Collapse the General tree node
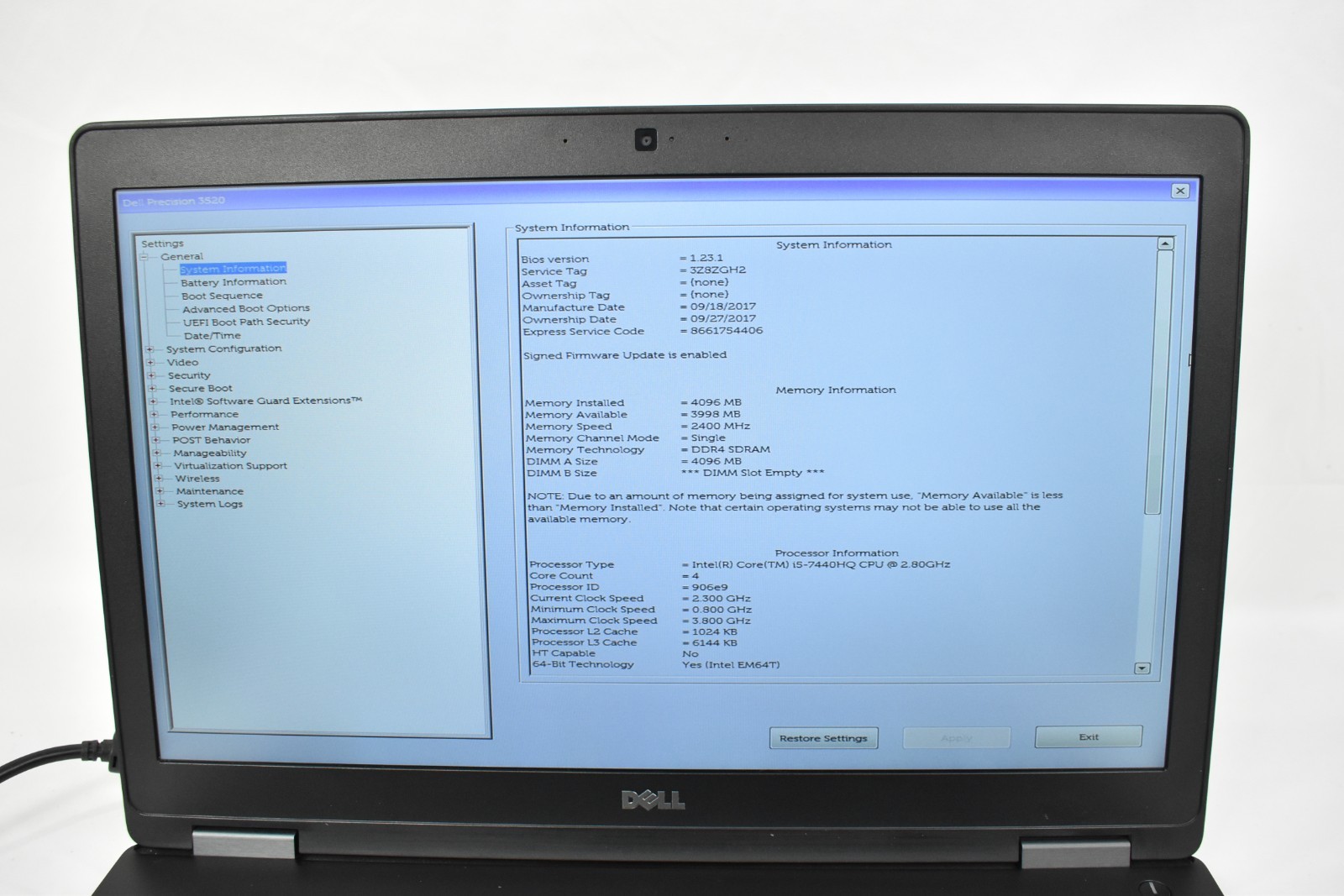Image resolution: width=1344 pixels, height=896 pixels. pyautogui.click(x=144, y=256)
